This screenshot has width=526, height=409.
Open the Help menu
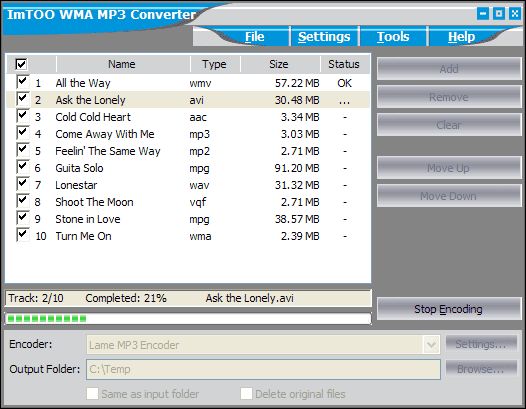point(462,37)
